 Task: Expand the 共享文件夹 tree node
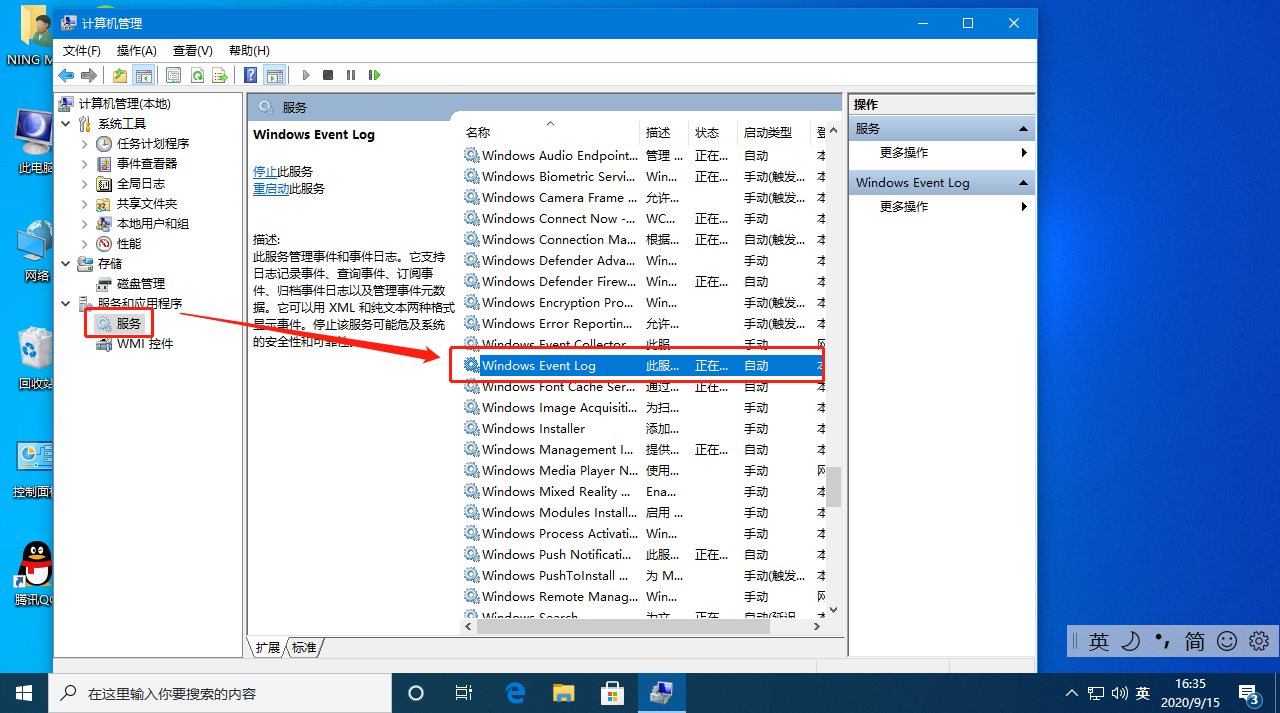(x=85, y=204)
